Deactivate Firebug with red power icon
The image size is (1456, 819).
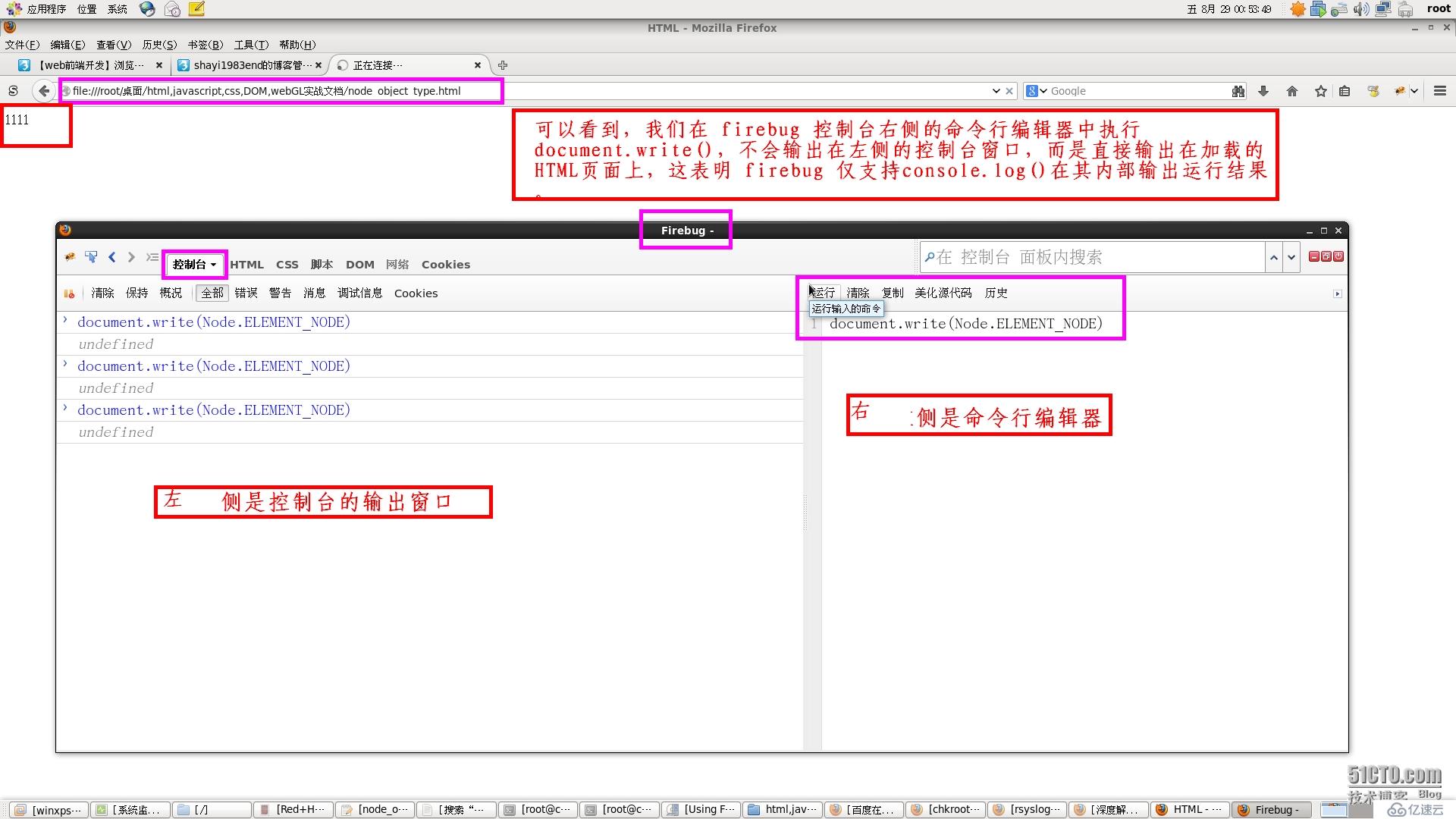(1338, 257)
